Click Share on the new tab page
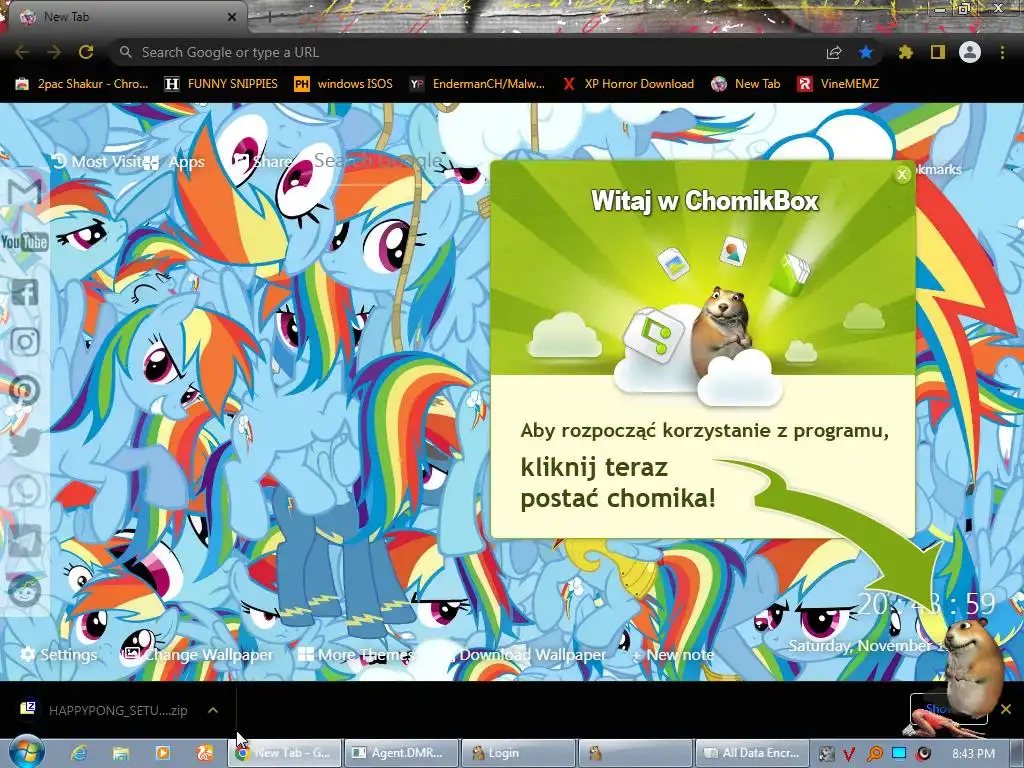The height and width of the screenshot is (768, 1024). [263, 161]
